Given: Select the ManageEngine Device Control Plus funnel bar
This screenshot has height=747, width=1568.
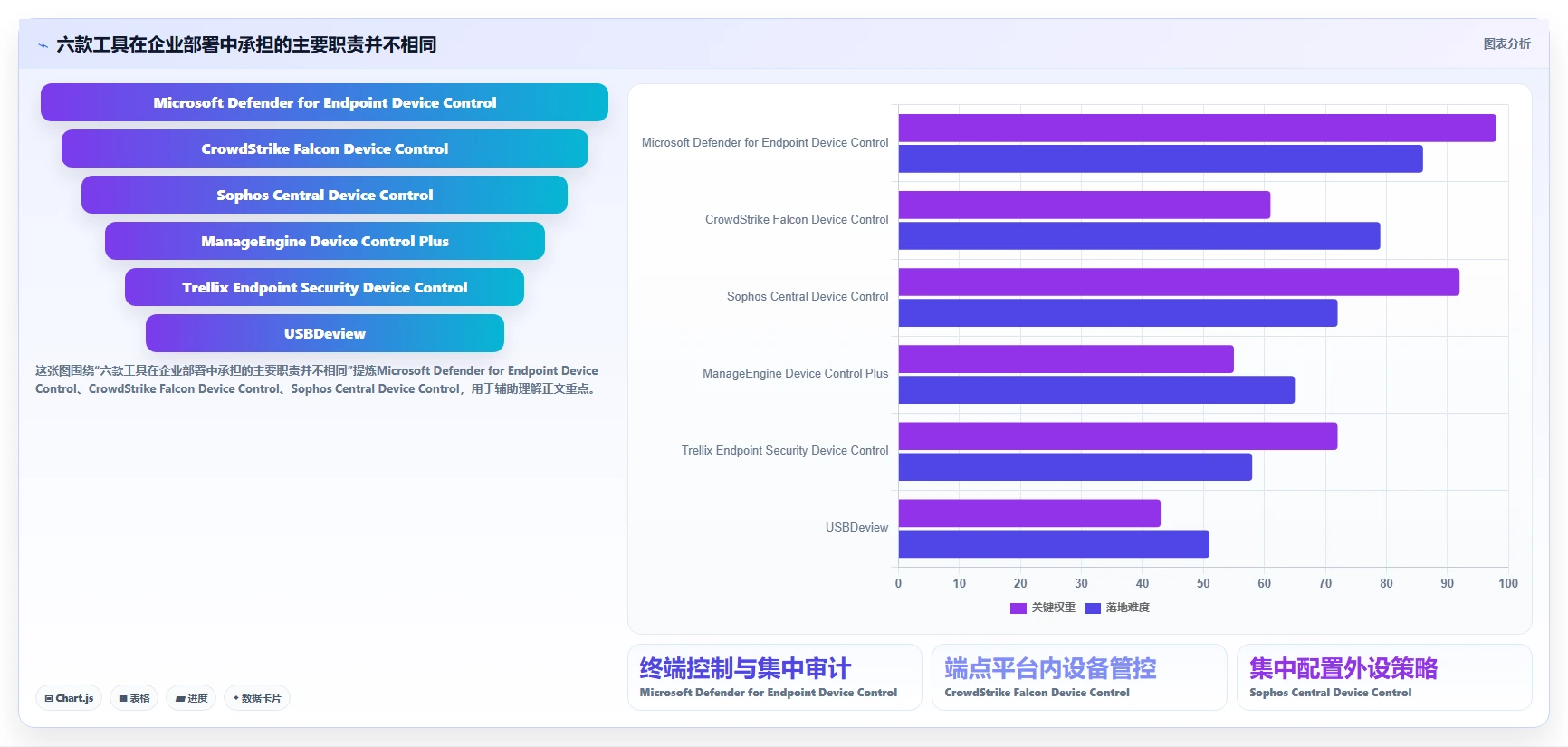Looking at the screenshot, I should click(x=324, y=241).
